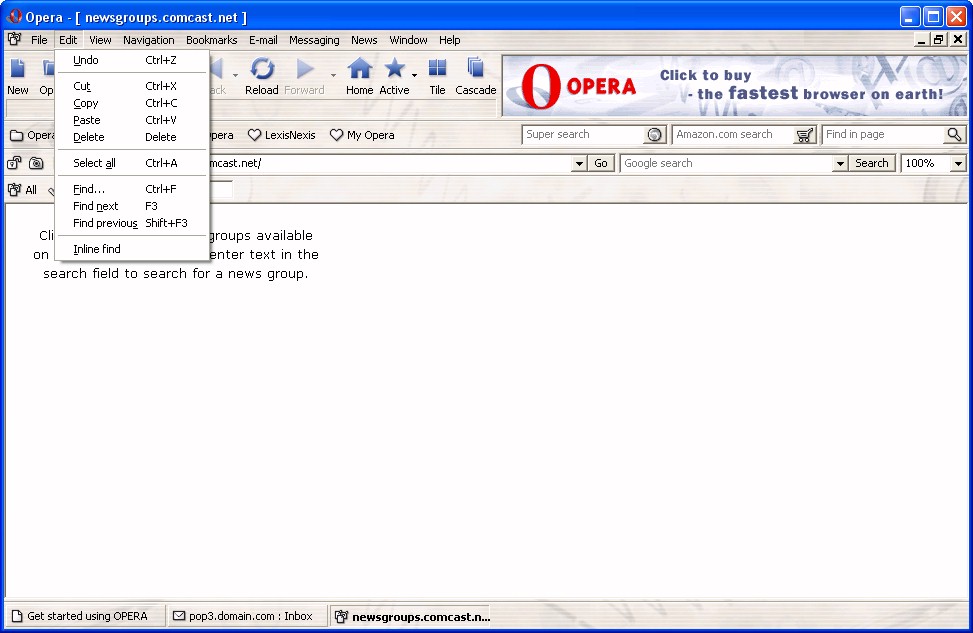Tile windows using the Tile icon
Image resolution: width=973 pixels, height=633 pixels.
[x=437, y=70]
